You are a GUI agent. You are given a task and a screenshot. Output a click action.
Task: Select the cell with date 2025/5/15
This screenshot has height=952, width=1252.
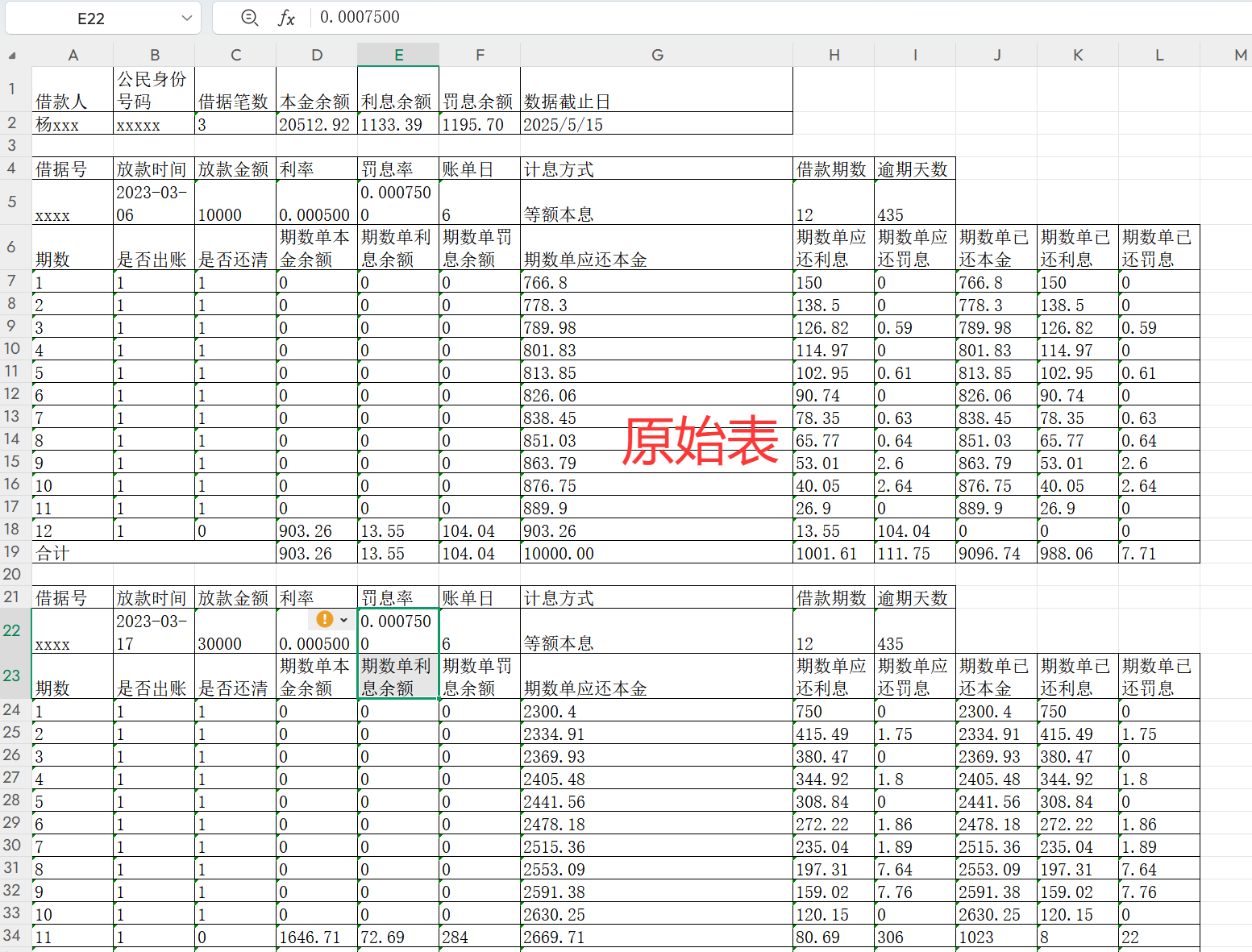click(x=656, y=124)
